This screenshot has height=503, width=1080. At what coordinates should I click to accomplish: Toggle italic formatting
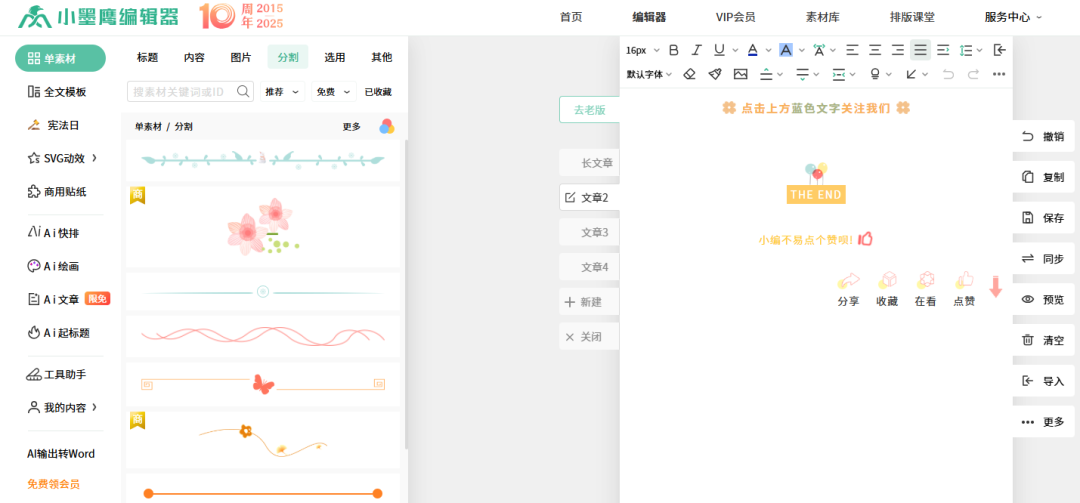point(696,50)
